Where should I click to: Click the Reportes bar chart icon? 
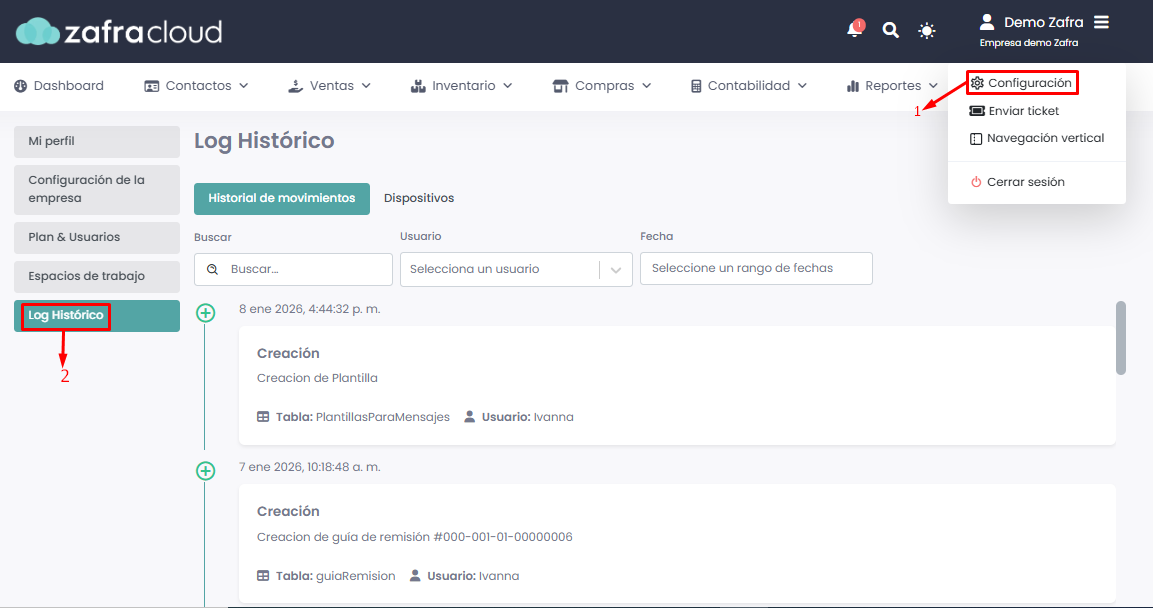pyautogui.click(x=853, y=86)
